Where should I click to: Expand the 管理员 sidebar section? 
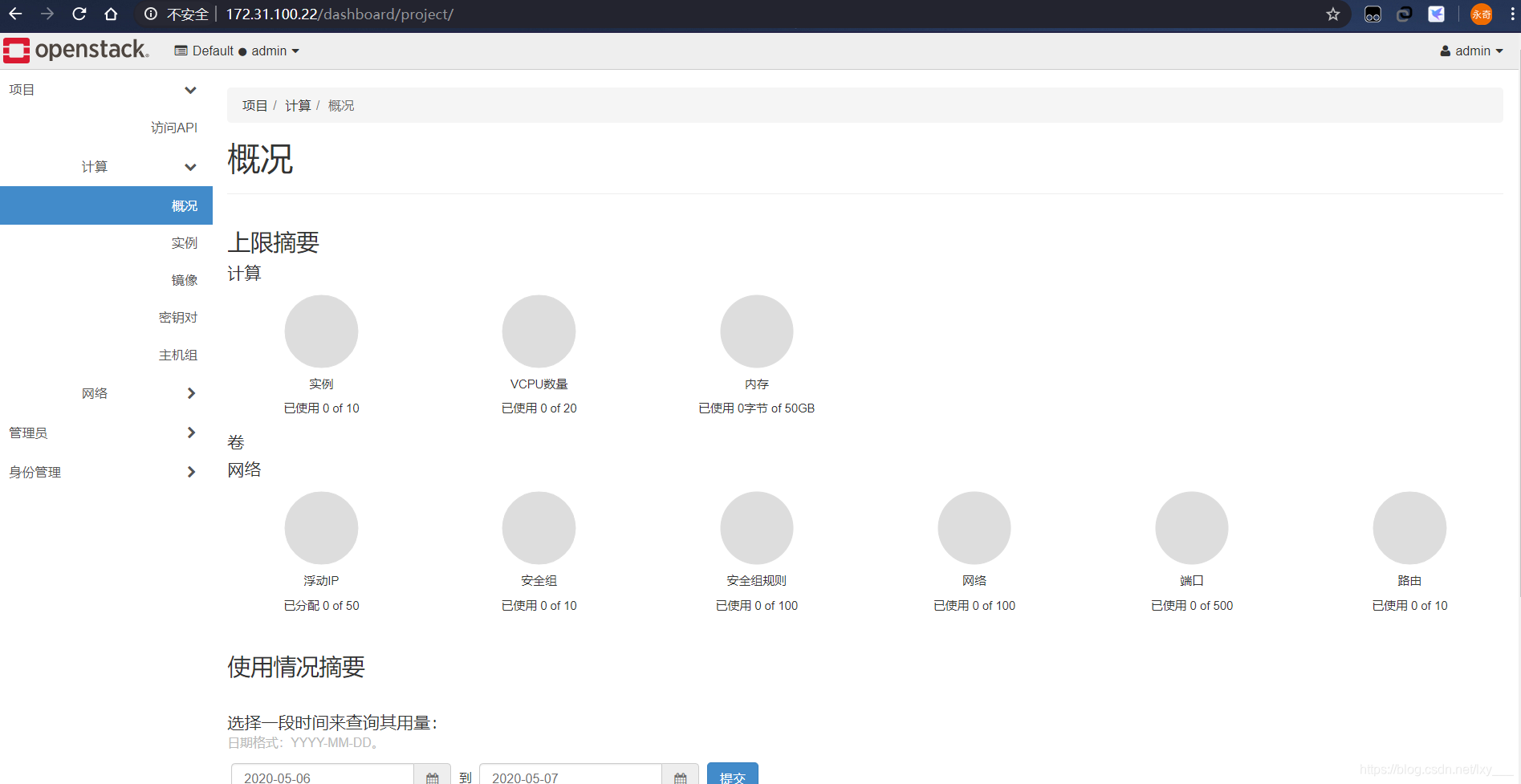click(106, 433)
